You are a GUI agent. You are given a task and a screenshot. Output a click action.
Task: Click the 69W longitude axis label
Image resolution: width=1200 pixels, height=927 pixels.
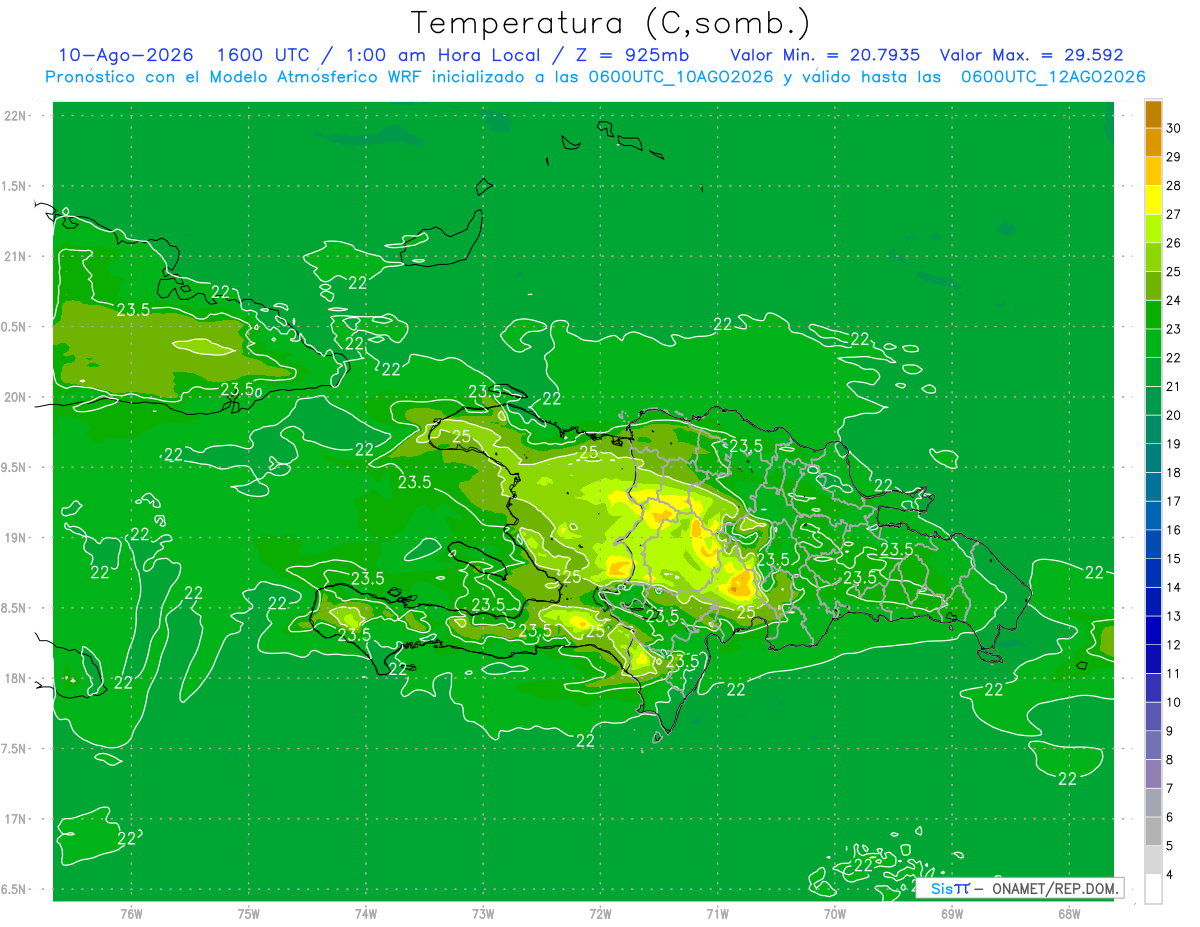[x=952, y=913]
